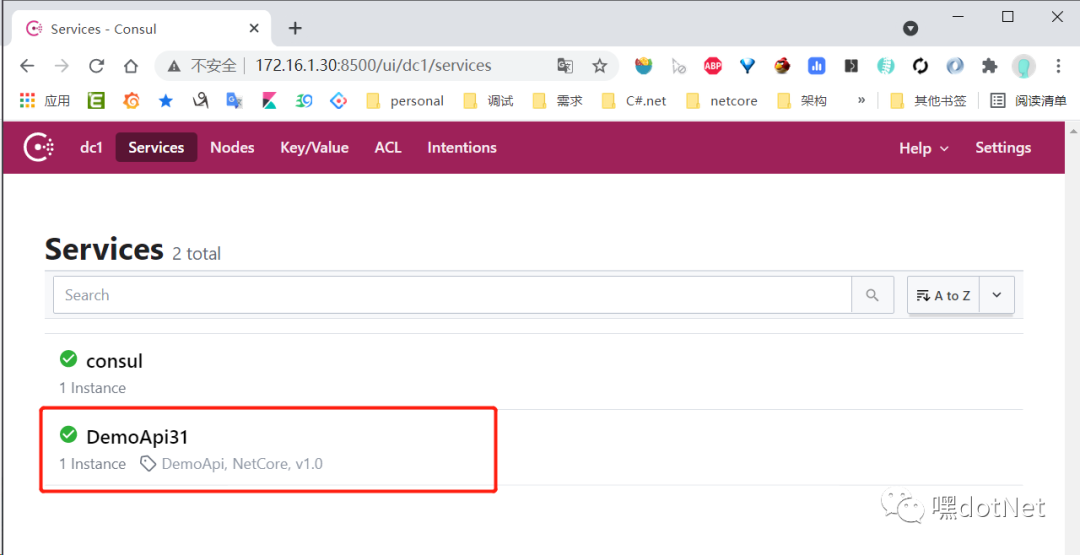Viewport: 1080px width, 555px height.
Task: Open the A to Z sort dropdown
Action: (944, 295)
